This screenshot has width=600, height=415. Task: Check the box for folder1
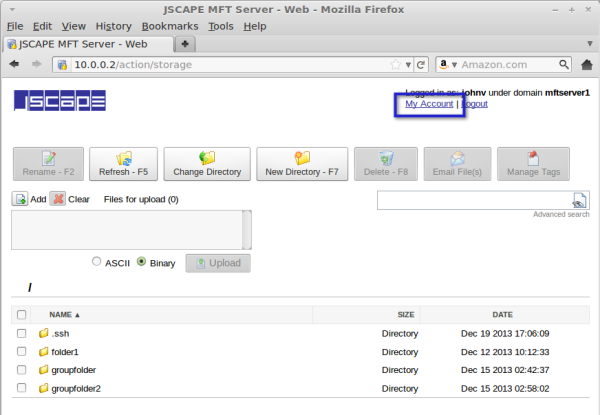click(22, 352)
